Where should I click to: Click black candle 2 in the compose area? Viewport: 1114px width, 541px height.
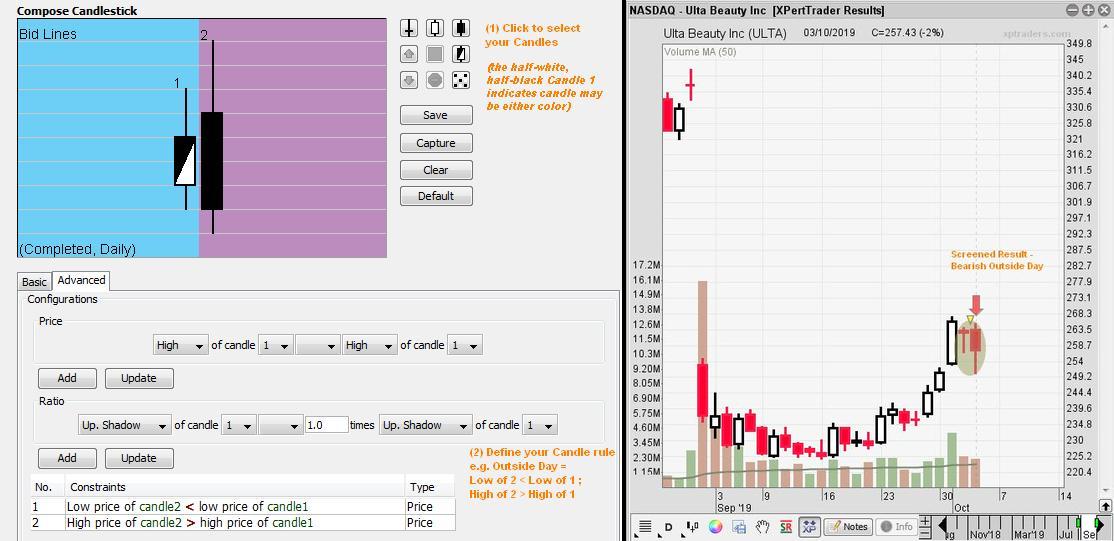click(212, 161)
